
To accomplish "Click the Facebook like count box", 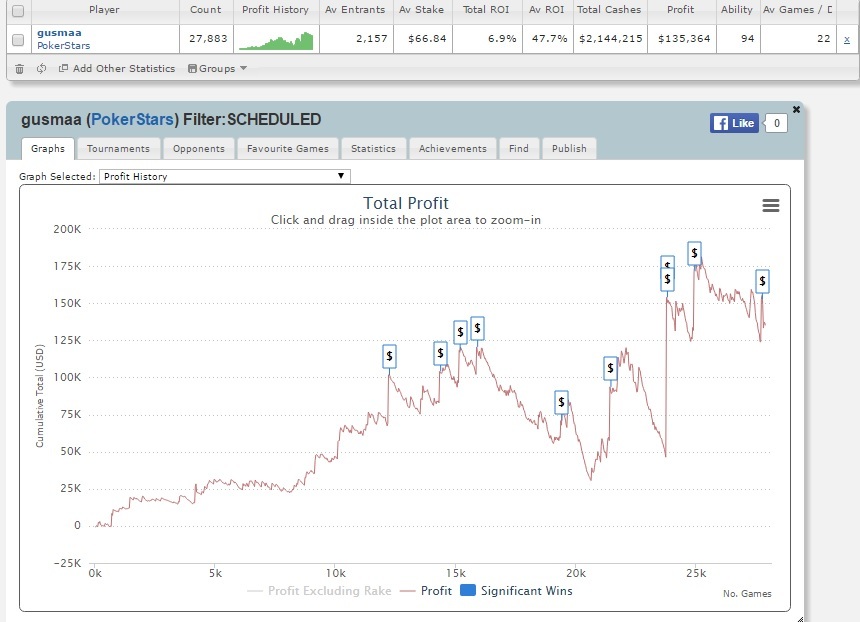I will (x=777, y=123).
